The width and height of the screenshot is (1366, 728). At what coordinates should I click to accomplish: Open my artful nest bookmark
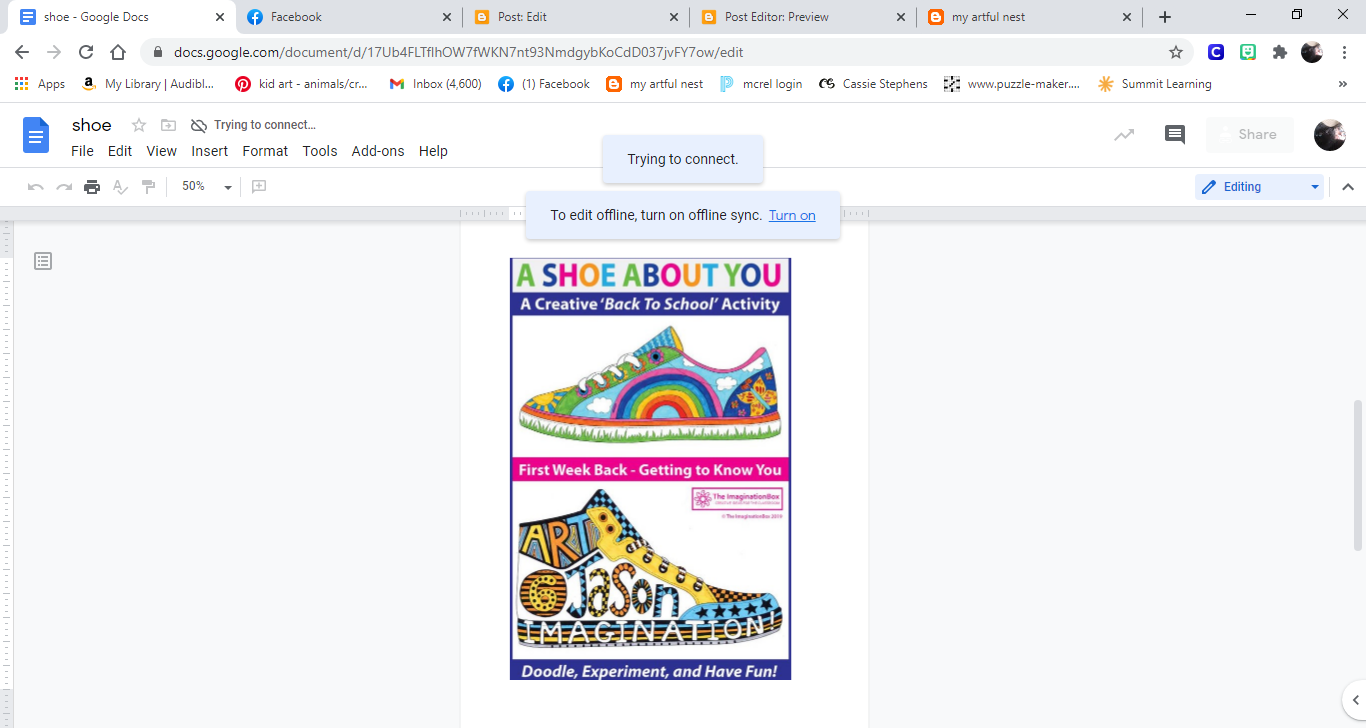655,84
